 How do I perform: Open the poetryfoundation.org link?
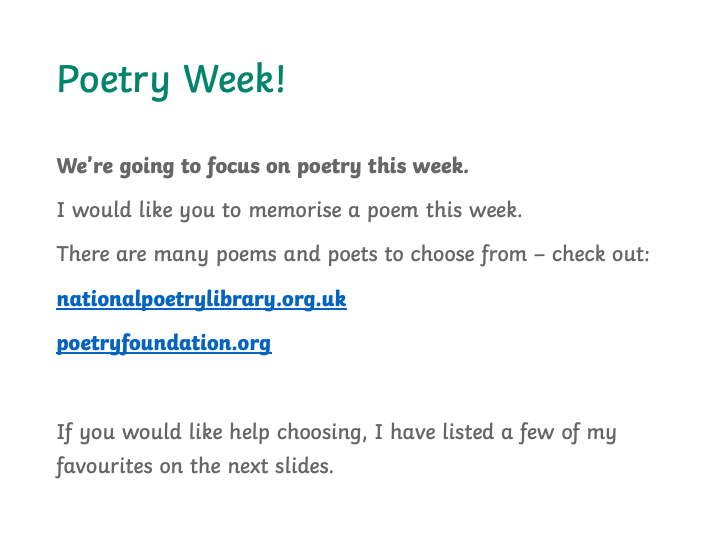point(164,343)
